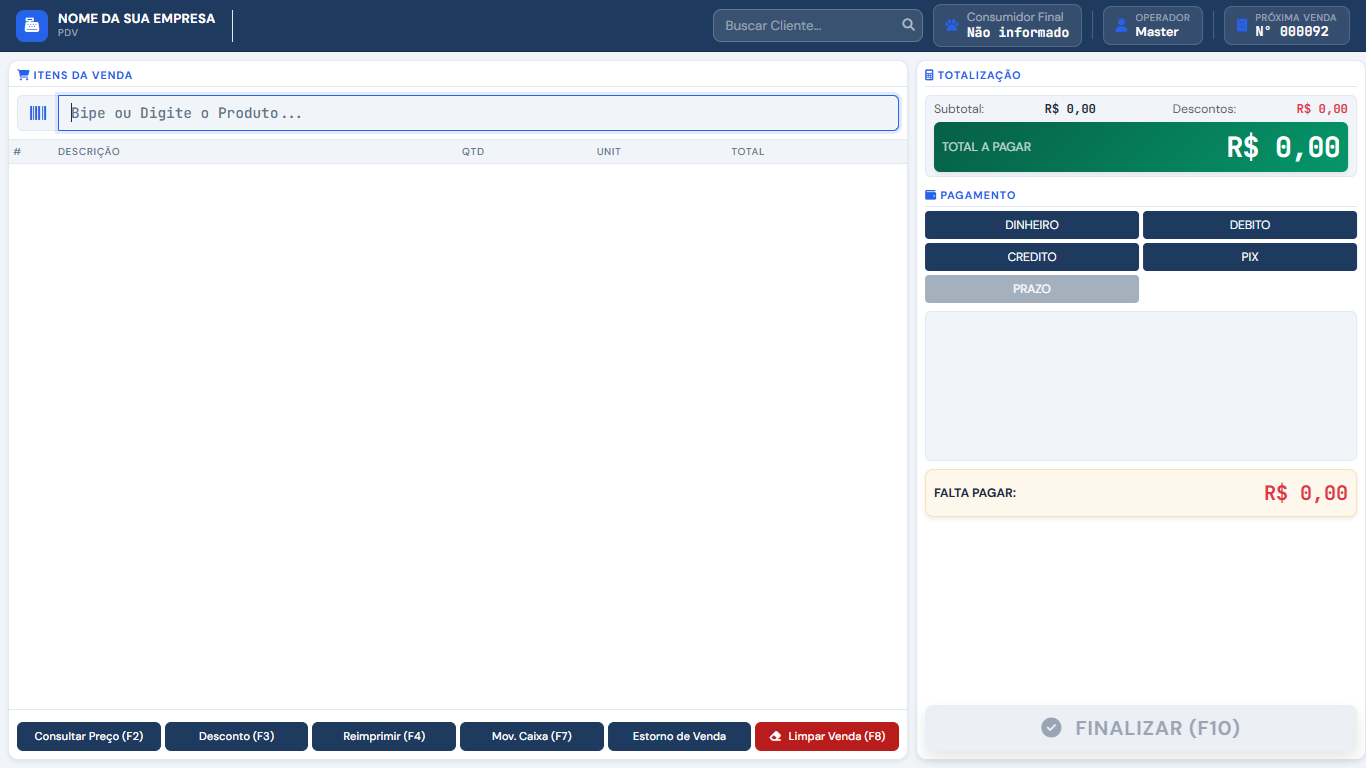Click the operator user icon
This screenshot has width=1366, height=768.
1121,25
